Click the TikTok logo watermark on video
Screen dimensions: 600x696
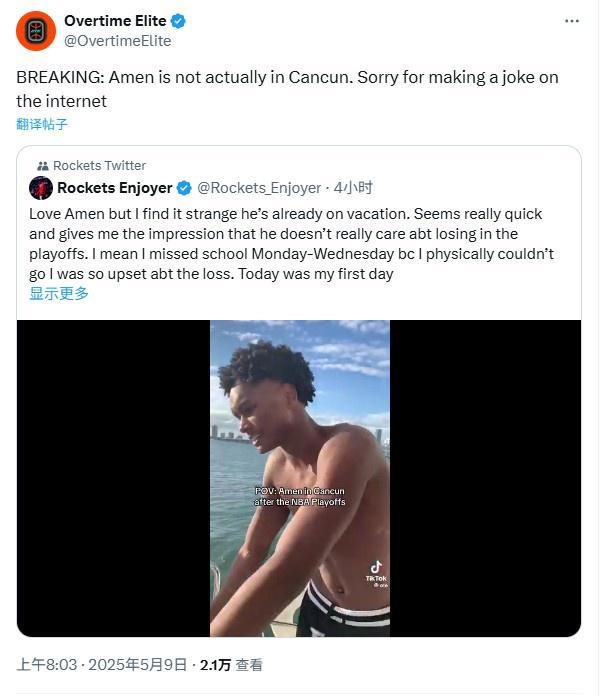pos(376,569)
